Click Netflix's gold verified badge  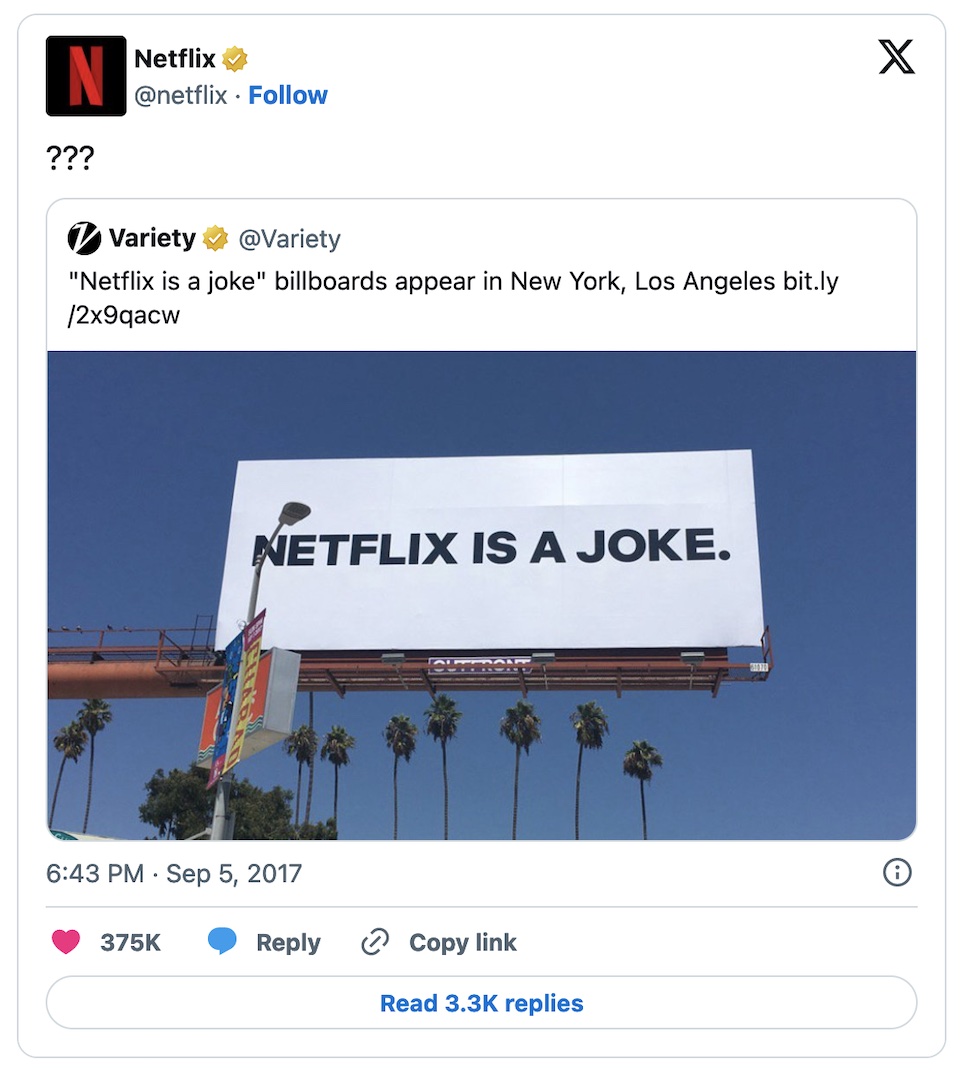(x=234, y=60)
